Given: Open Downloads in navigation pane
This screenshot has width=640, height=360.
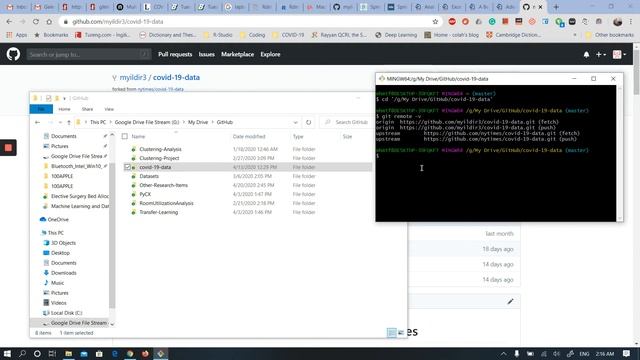Looking at the screenshot, I should 64,273.
